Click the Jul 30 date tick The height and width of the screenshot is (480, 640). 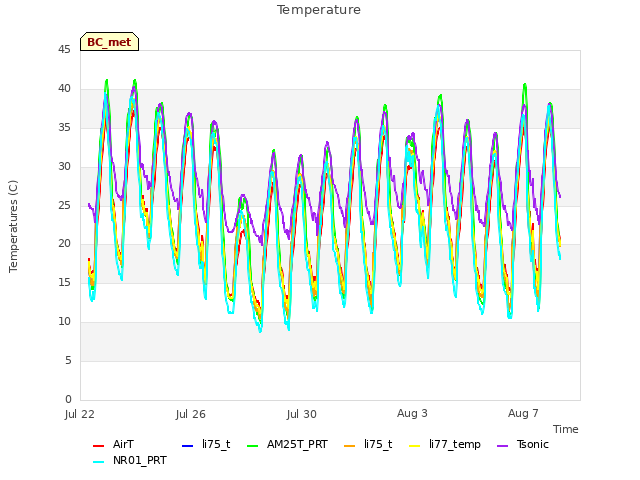(x=302, y=414)
